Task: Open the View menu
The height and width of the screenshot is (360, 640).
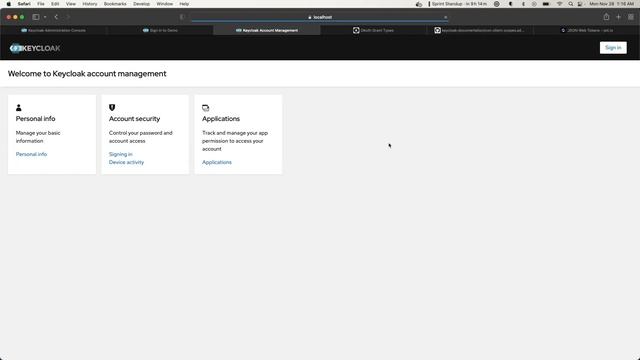Action: [x=71, y=4]
